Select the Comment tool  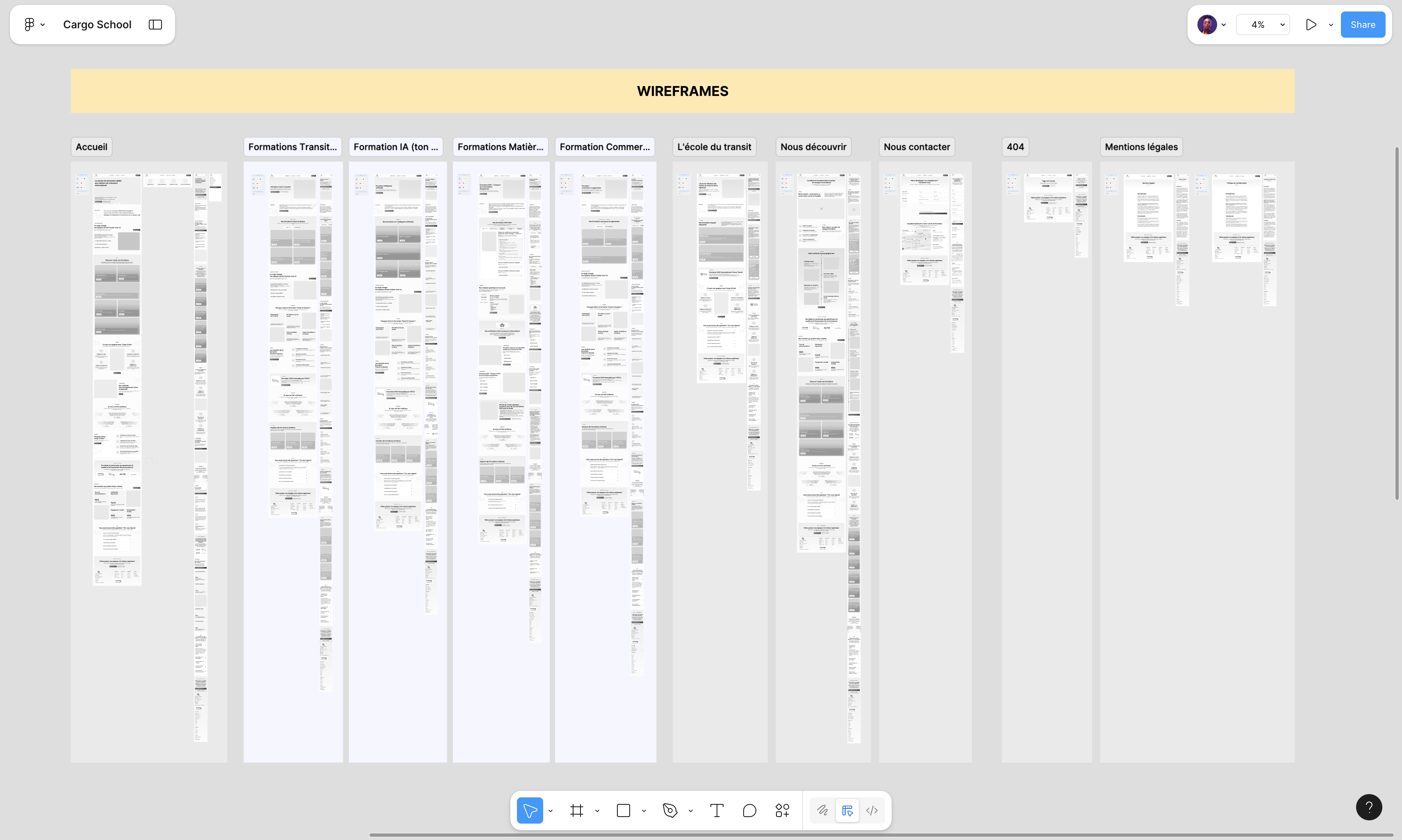click(749, 810)
